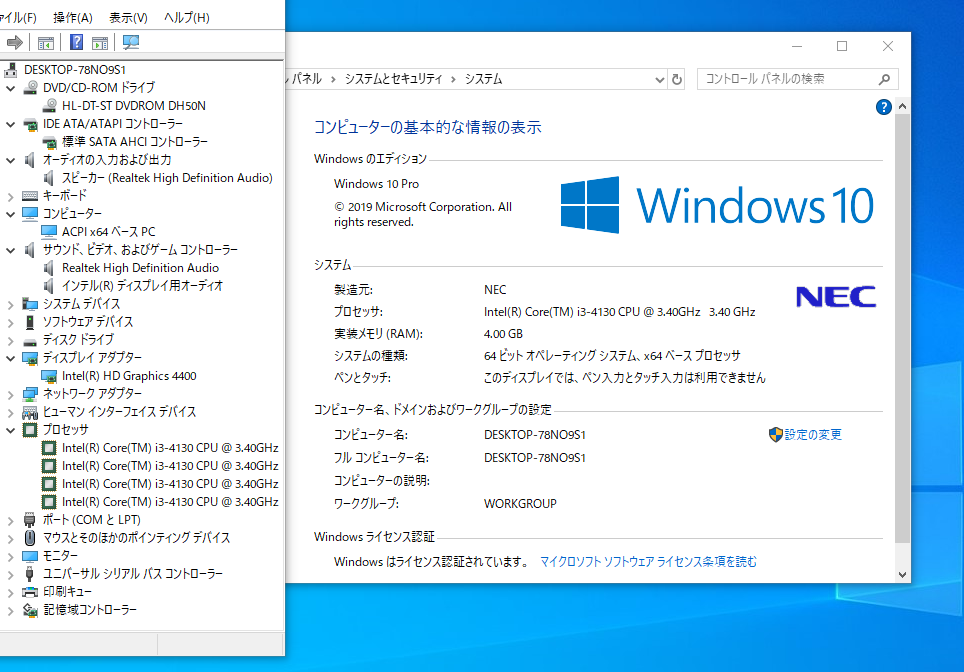Image resolution: width=964 pixels, height=672 pixels.
Task: Click the forward arrow in Device Manager toolbar
Action: click(15, 42)
